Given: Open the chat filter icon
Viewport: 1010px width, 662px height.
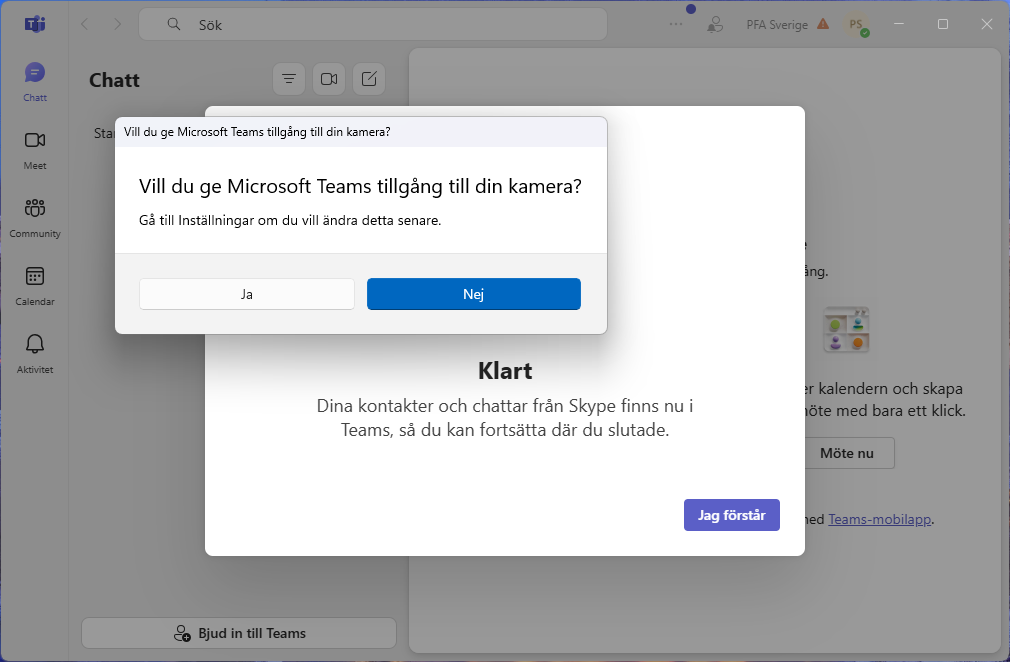Looking at the screenshot, I should [289, 78].
